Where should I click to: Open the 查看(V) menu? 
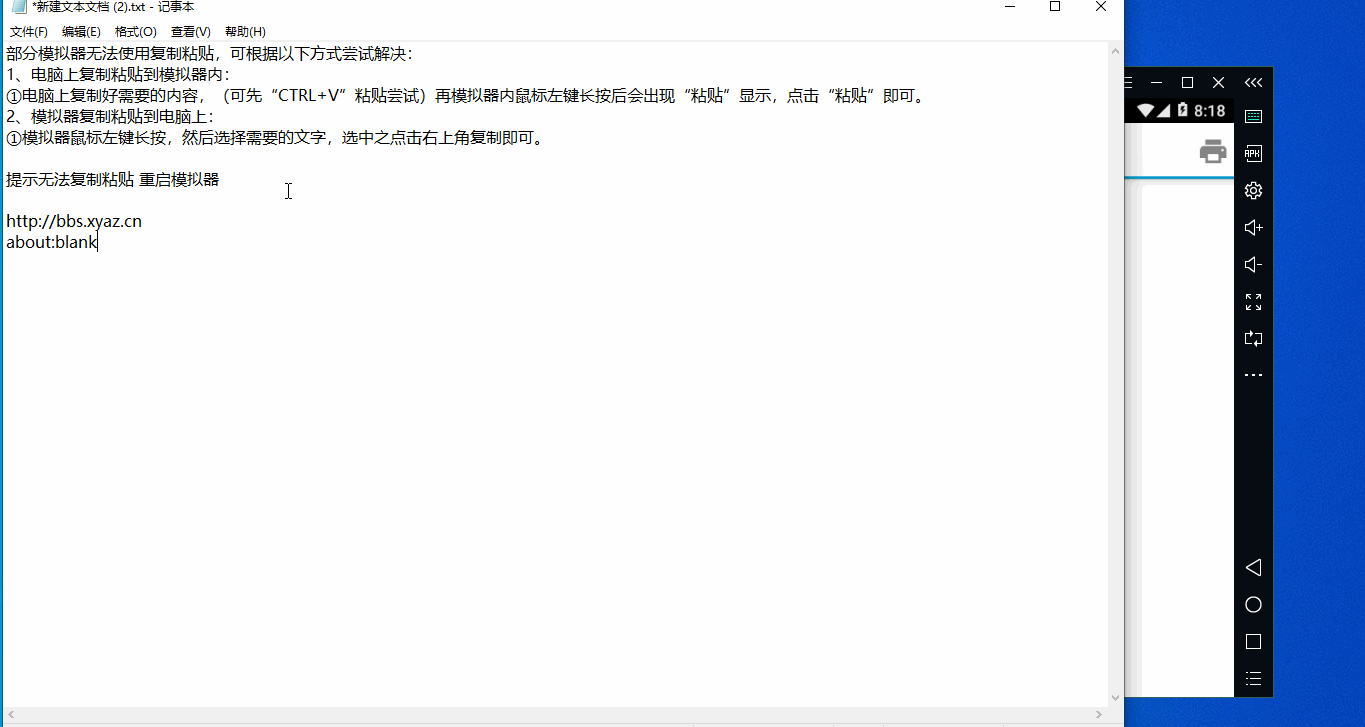point(190,32)
